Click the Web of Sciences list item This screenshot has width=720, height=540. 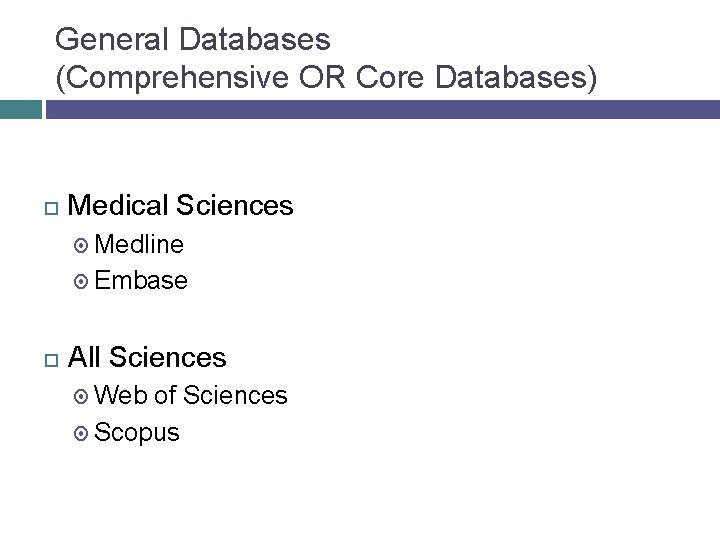point(192,396)
